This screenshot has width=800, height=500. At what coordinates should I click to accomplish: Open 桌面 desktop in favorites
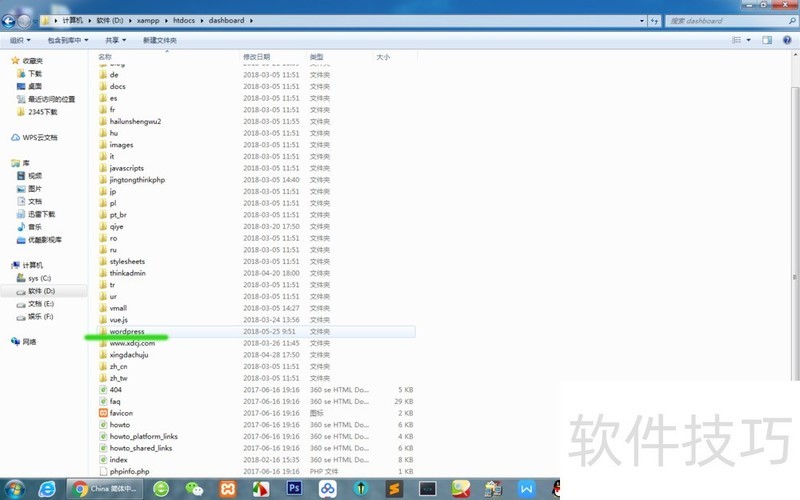tap(30, 86)
